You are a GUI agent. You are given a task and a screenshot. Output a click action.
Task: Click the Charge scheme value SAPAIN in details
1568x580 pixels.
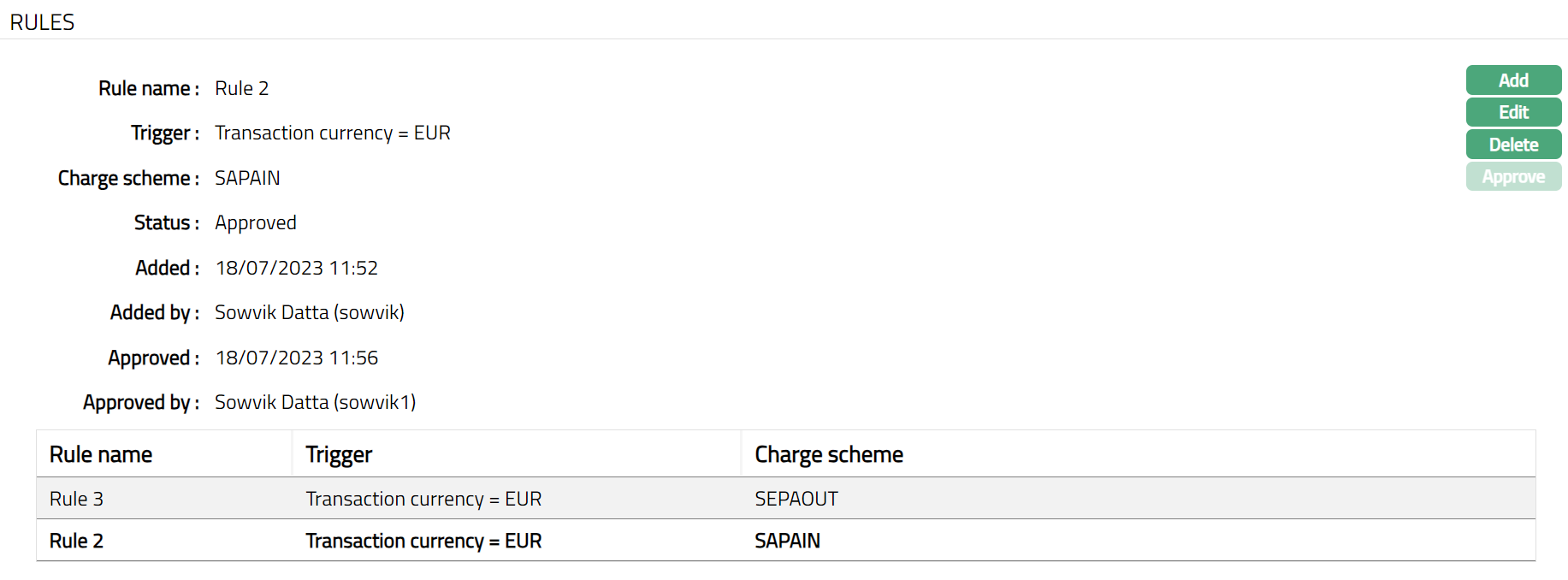click(x=247, y=178)
